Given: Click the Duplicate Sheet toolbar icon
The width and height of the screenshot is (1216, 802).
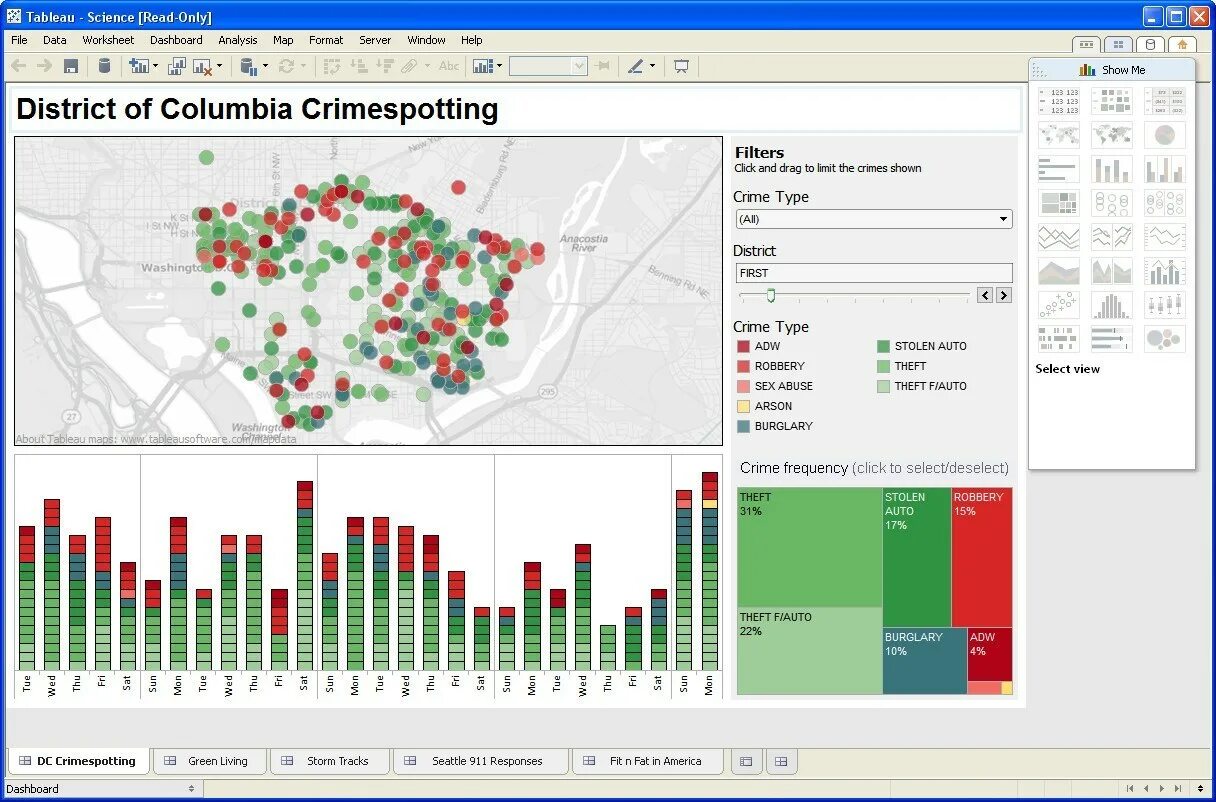Looking at the screenshot, I should 177,66.
